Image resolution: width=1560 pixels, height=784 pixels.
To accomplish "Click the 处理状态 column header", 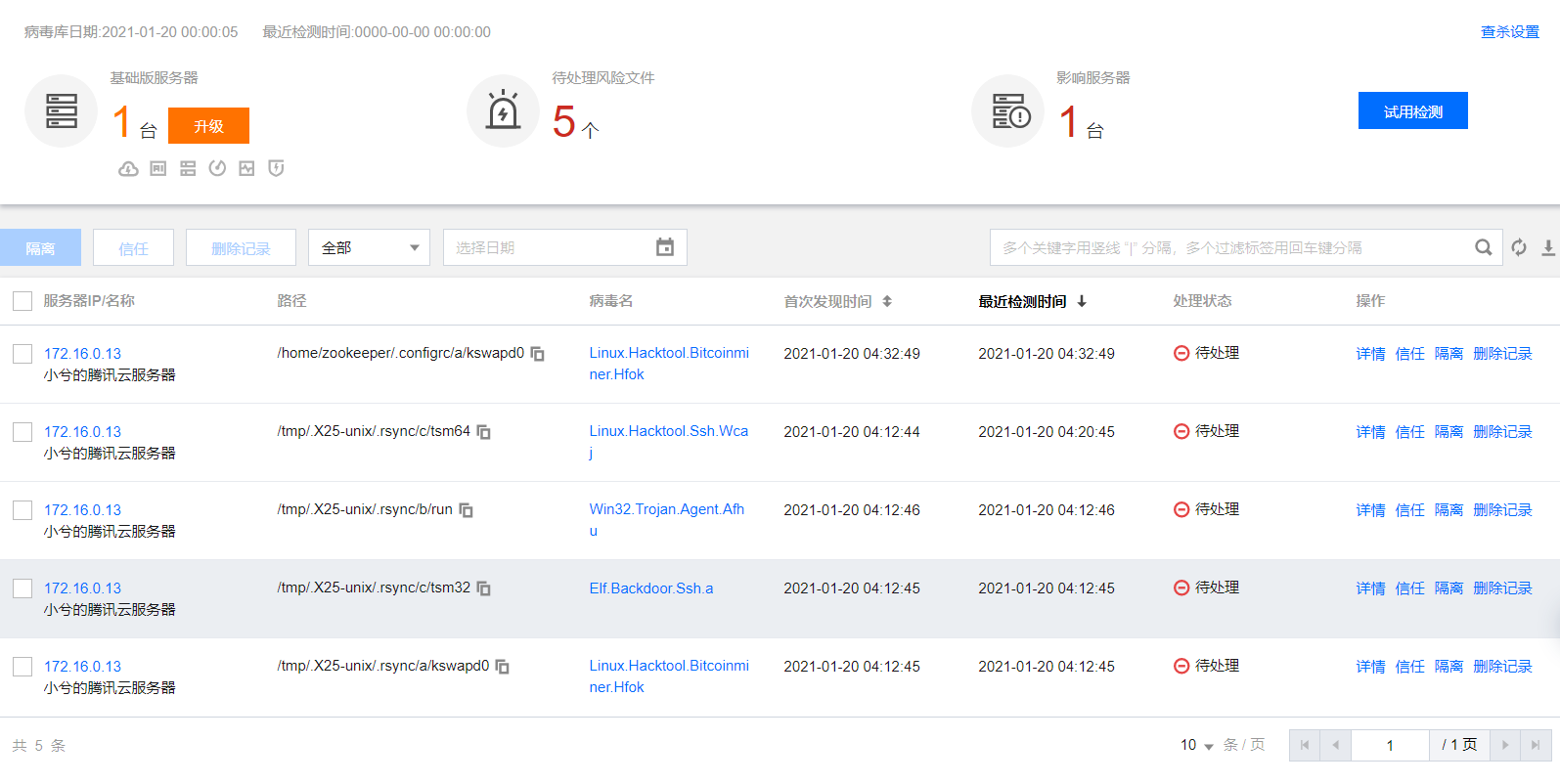I will pyautogui.click(x=1202, y=301).
